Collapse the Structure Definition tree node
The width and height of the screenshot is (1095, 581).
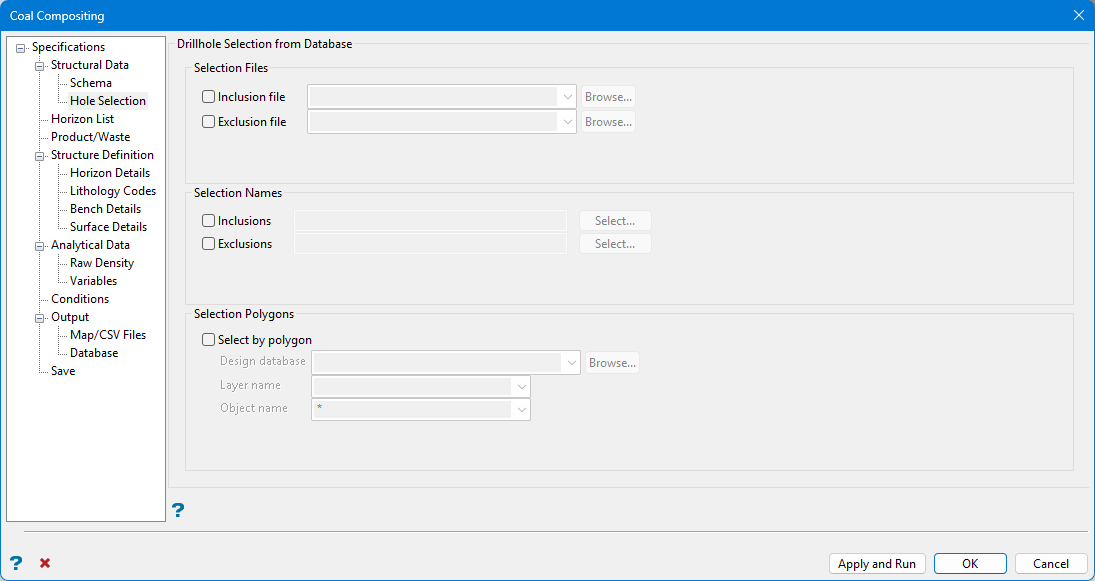[x=41, y=156]
